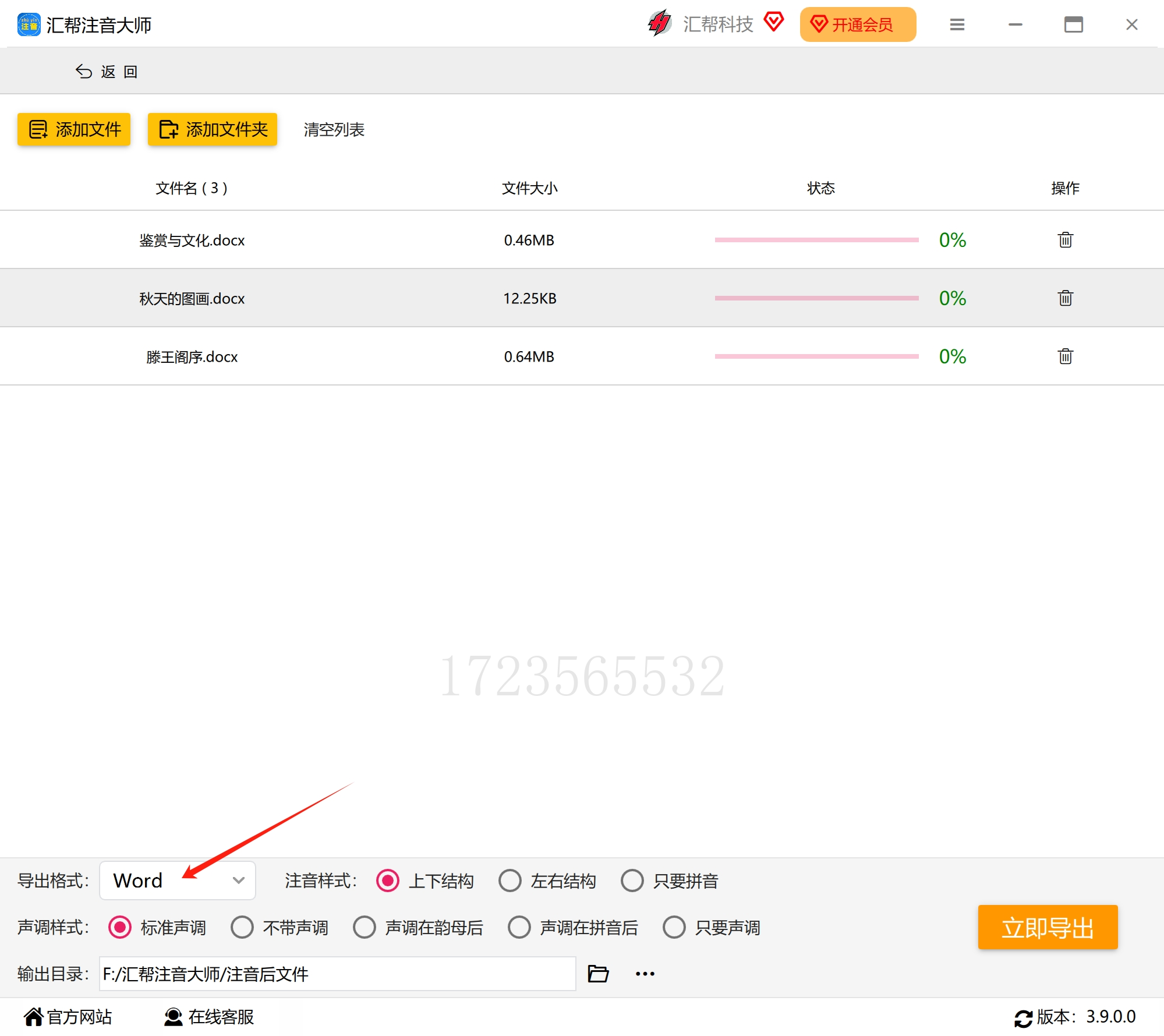Click the version refresh icon
Image resolution: width=1164 pixels, height=1036 pixels.
pos(1023,1018)
